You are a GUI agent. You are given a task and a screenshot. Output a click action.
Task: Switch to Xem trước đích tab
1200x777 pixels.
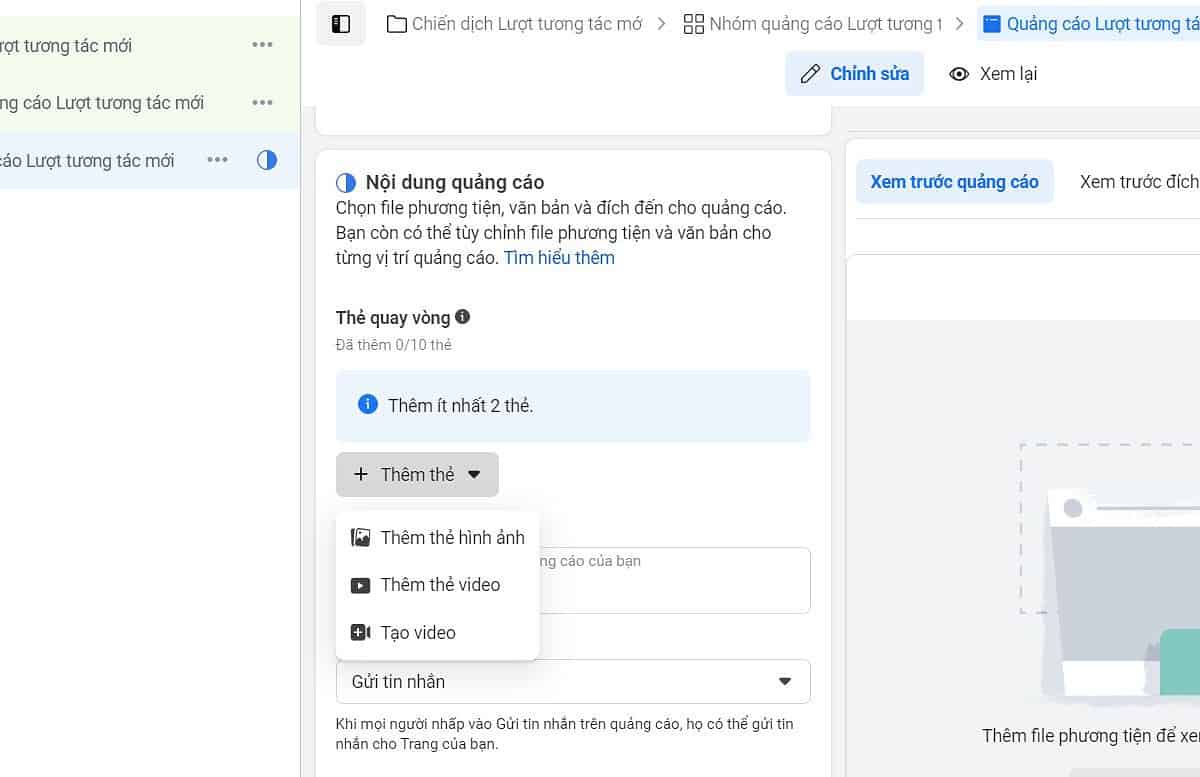[1138, 182]
